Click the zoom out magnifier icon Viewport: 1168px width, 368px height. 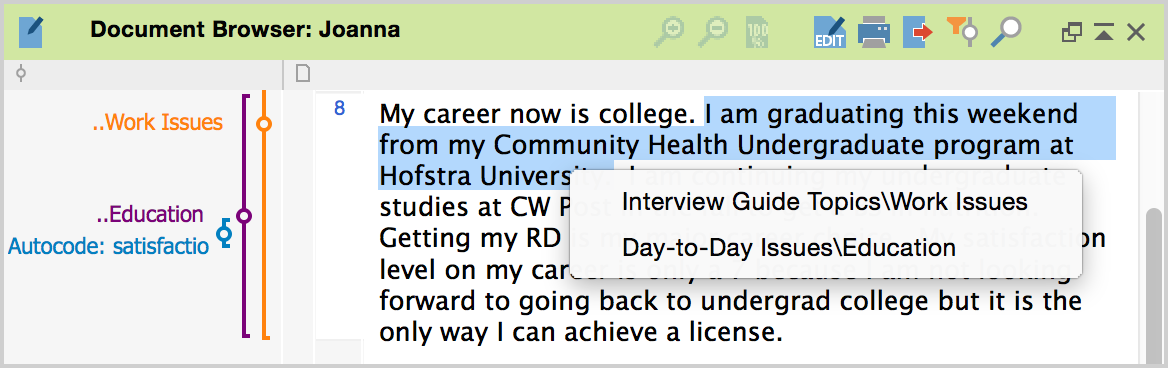click(714, 31)
